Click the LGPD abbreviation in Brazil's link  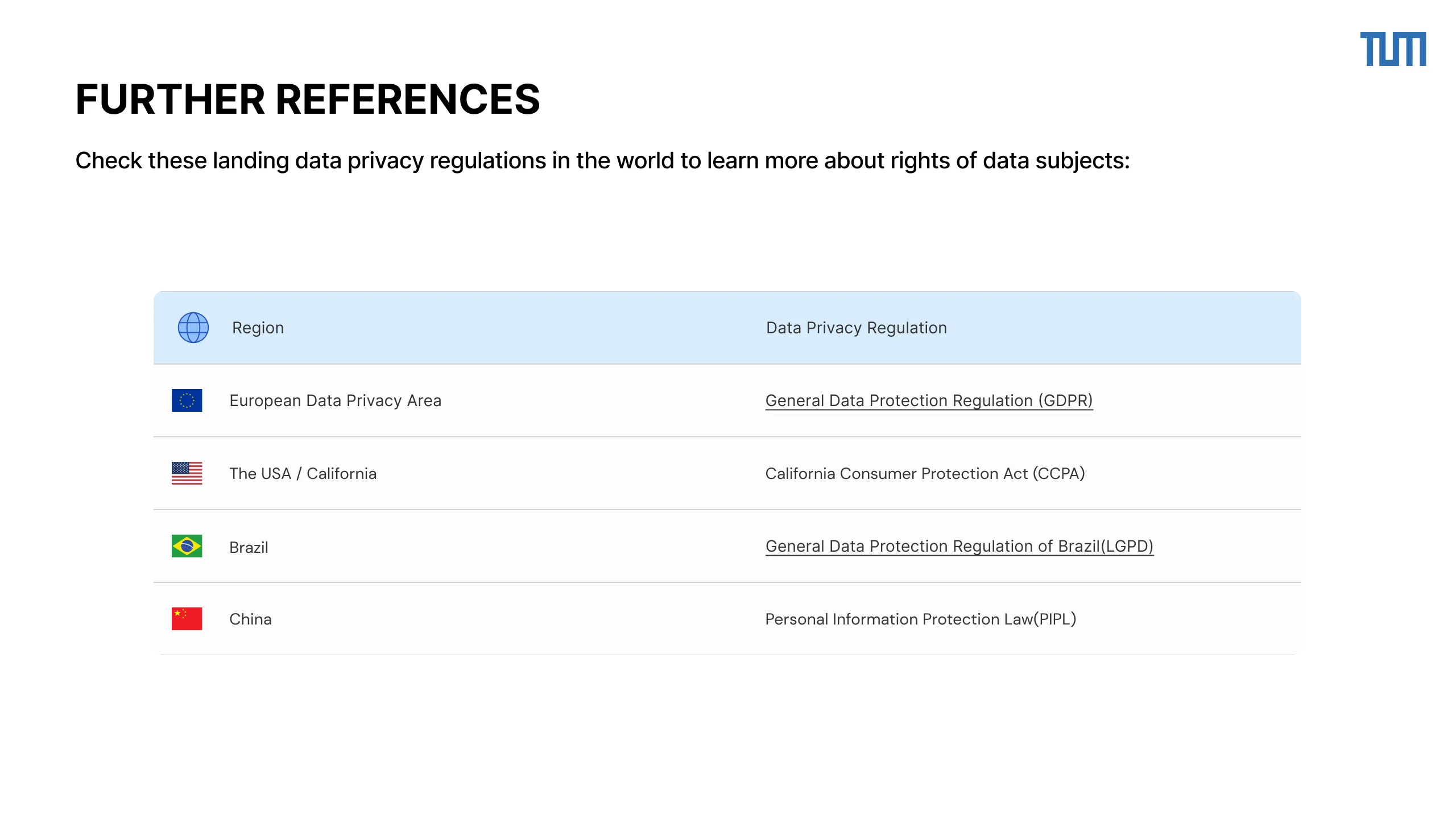pos(1127,546)
